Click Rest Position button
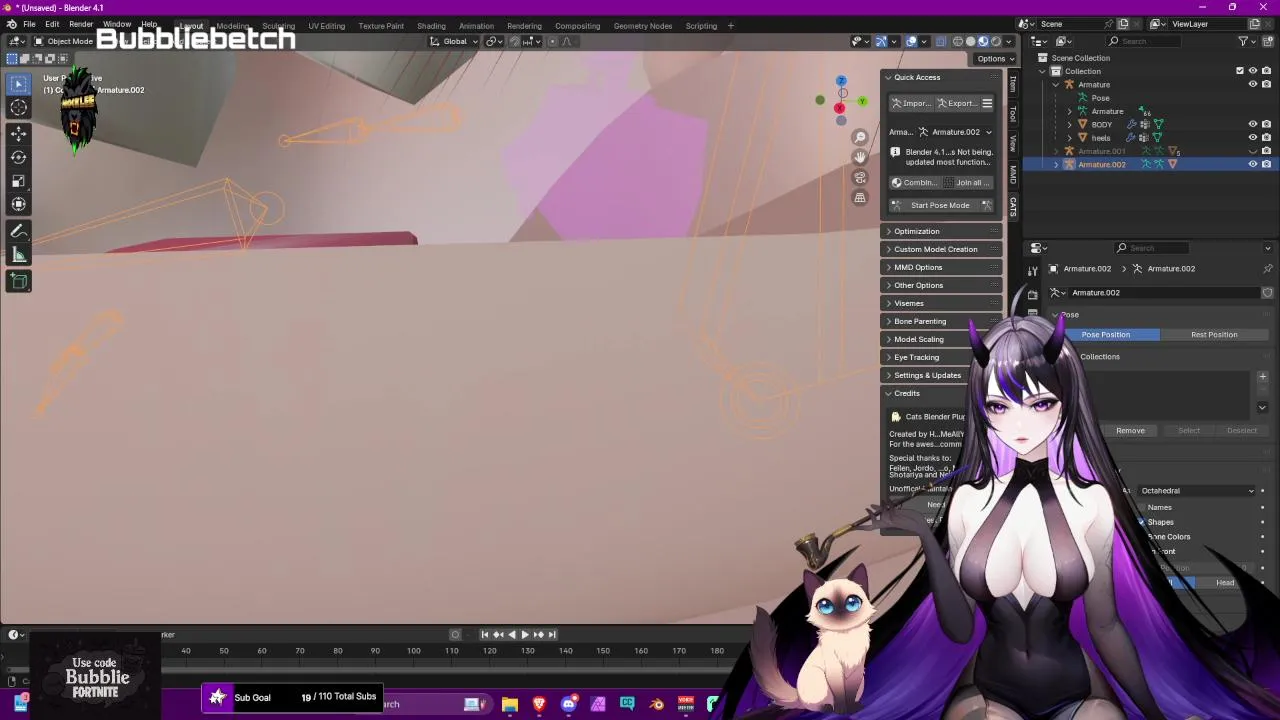The image size is (1280, 720). 1214,334
